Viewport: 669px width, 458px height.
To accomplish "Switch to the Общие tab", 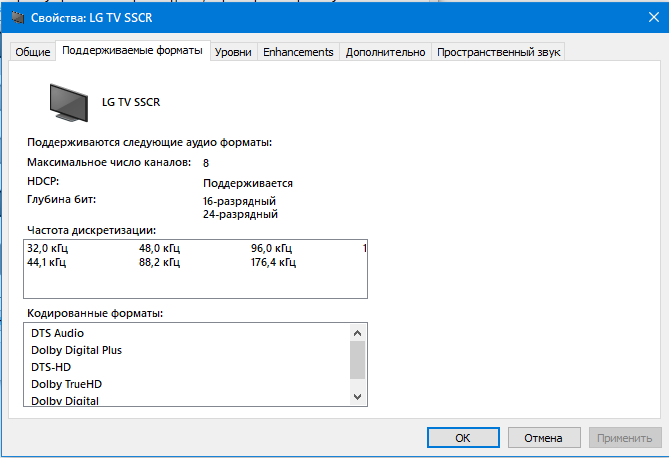I will click(x=32, y=52).
